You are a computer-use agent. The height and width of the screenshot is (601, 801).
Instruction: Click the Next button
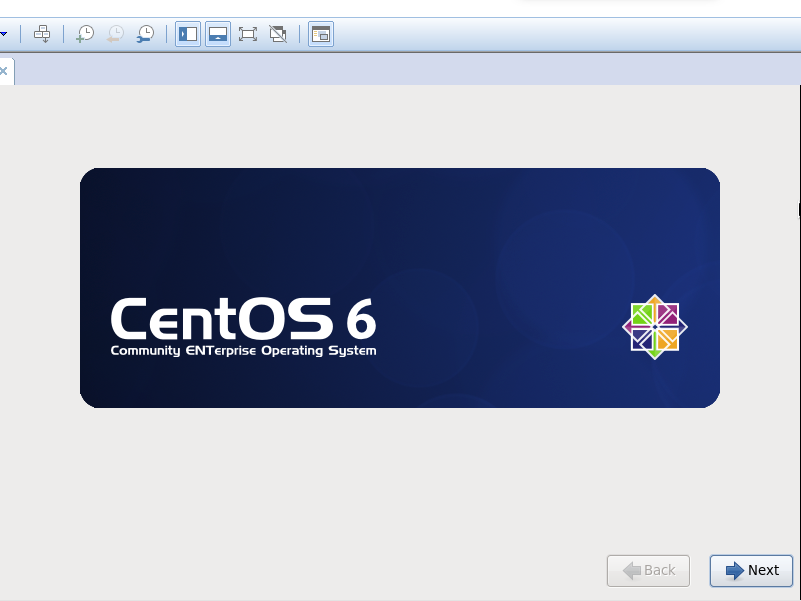751,570
